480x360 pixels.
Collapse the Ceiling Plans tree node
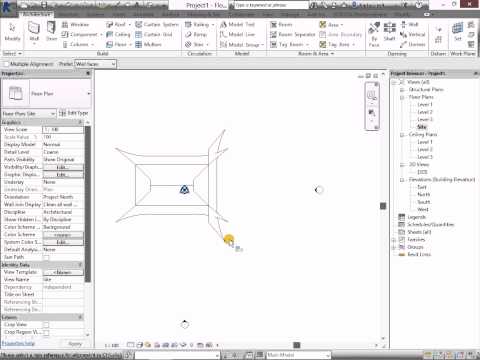click(x=402, y=135)
